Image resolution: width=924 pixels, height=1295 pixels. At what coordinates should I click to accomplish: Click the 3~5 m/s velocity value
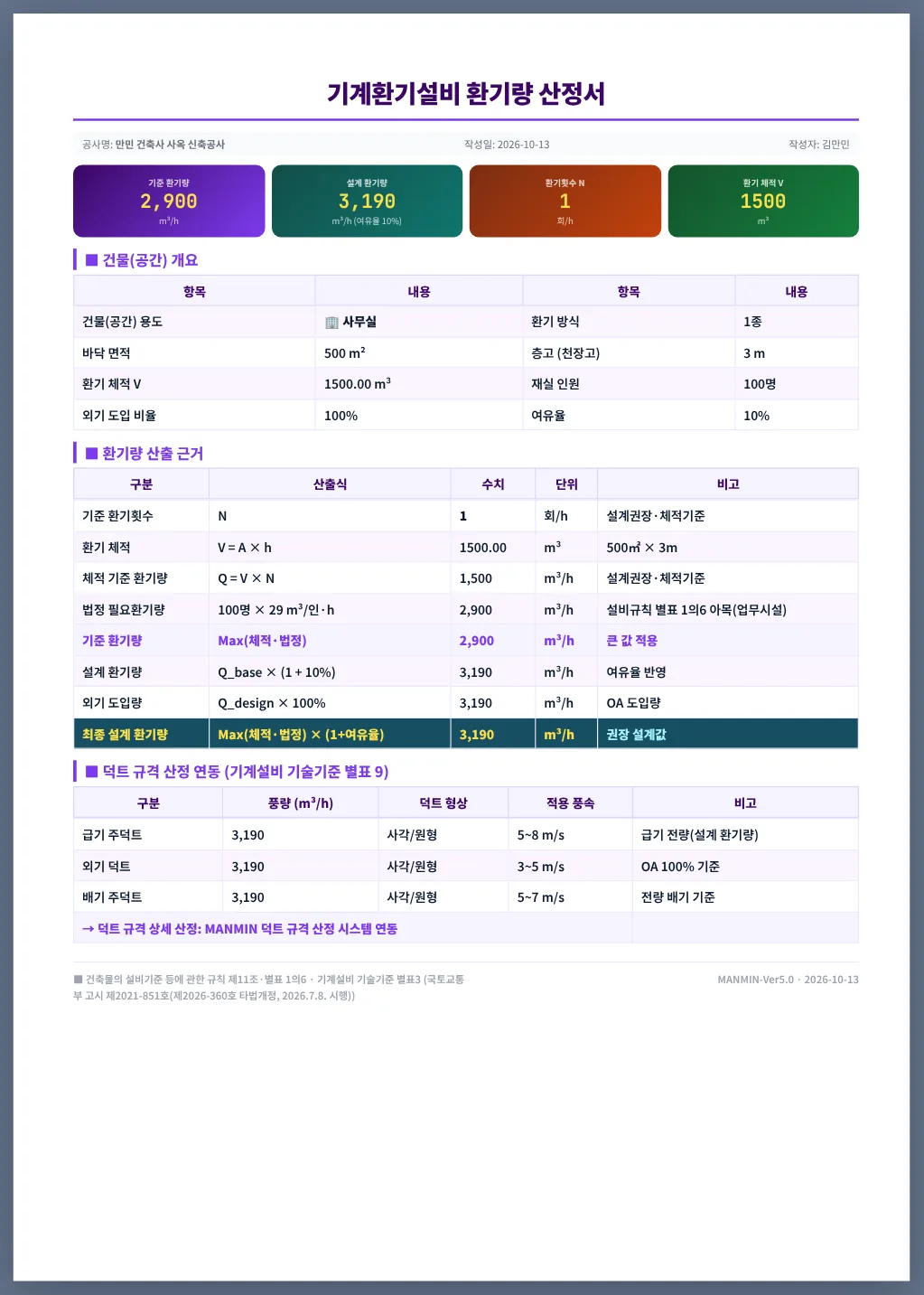click(541, 867)
